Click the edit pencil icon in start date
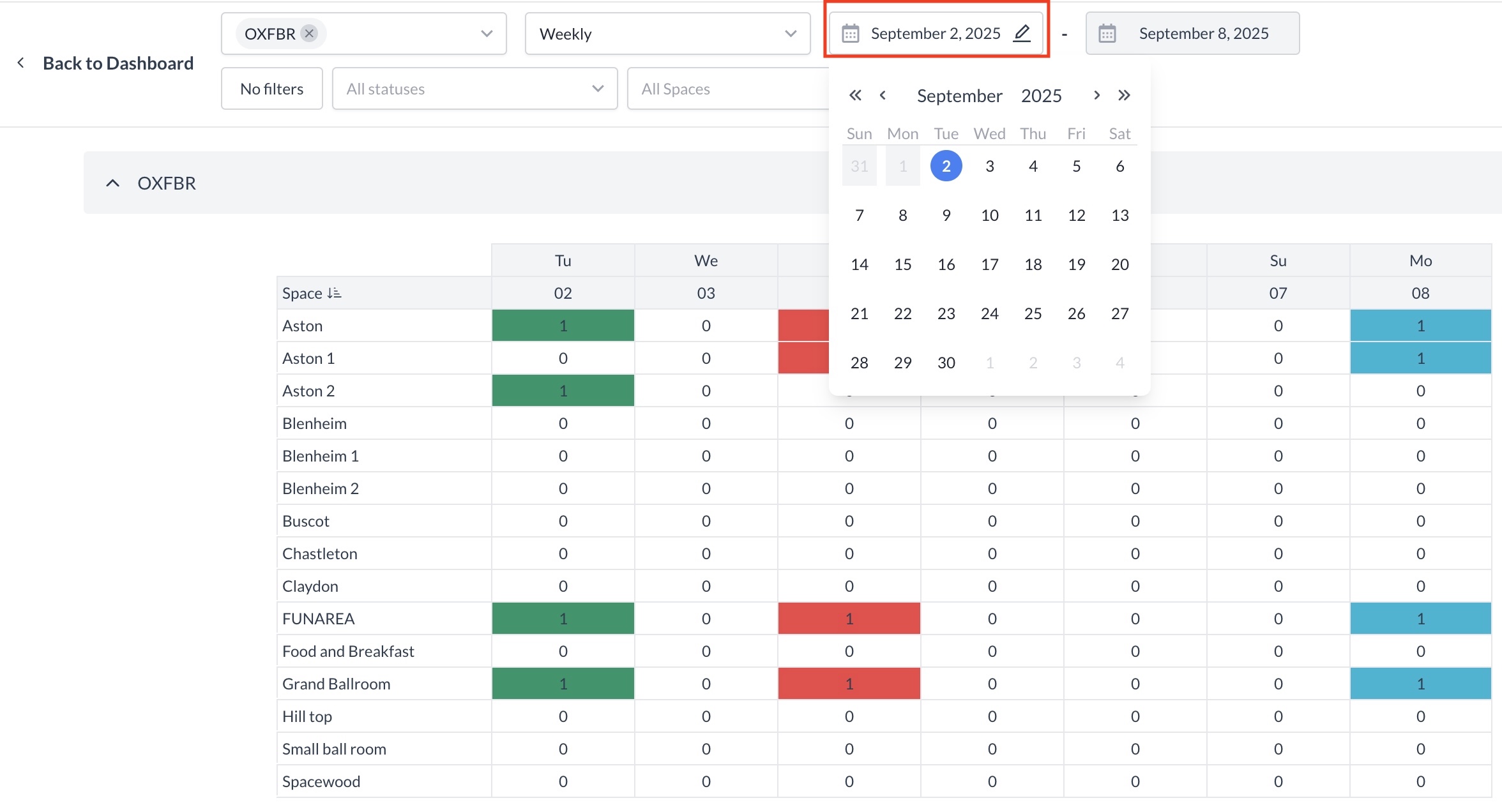The width and height of the screenshot is (1502, 812). [x=1022, y=33]
